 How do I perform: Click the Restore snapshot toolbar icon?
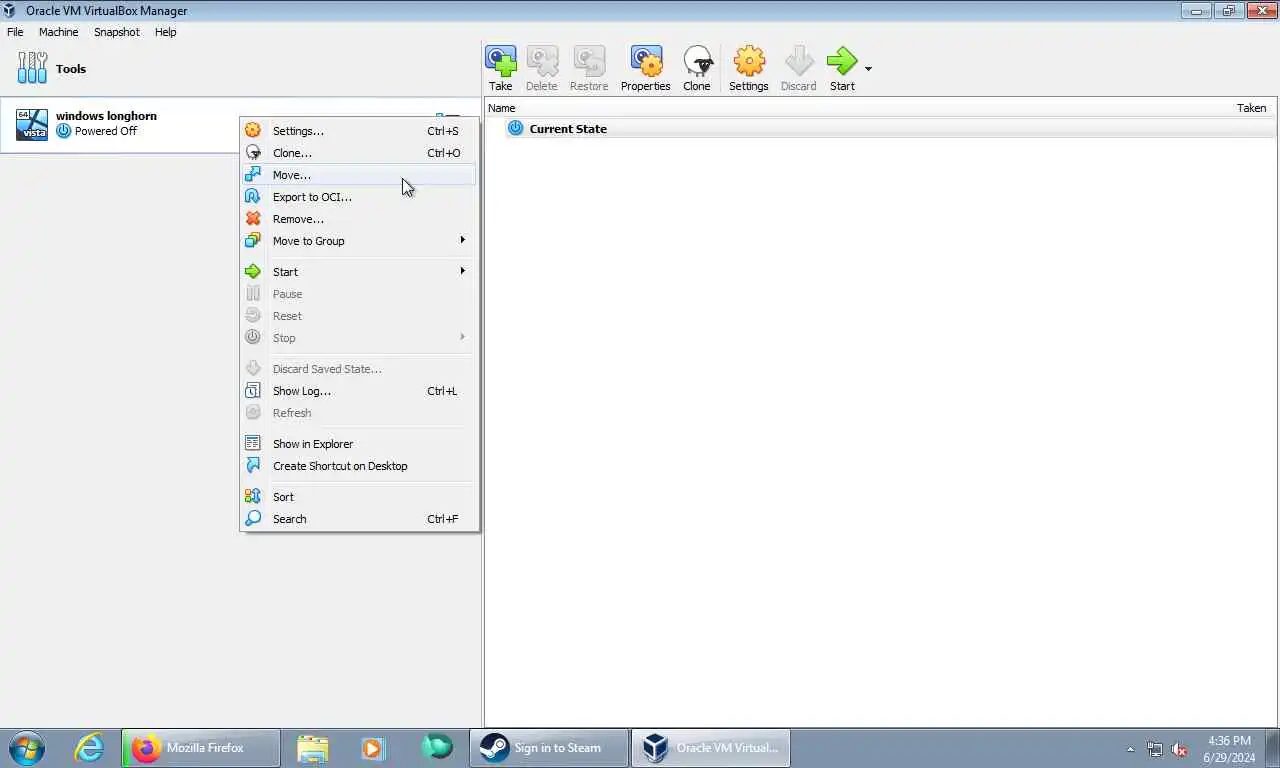click(x=589, y=68)
